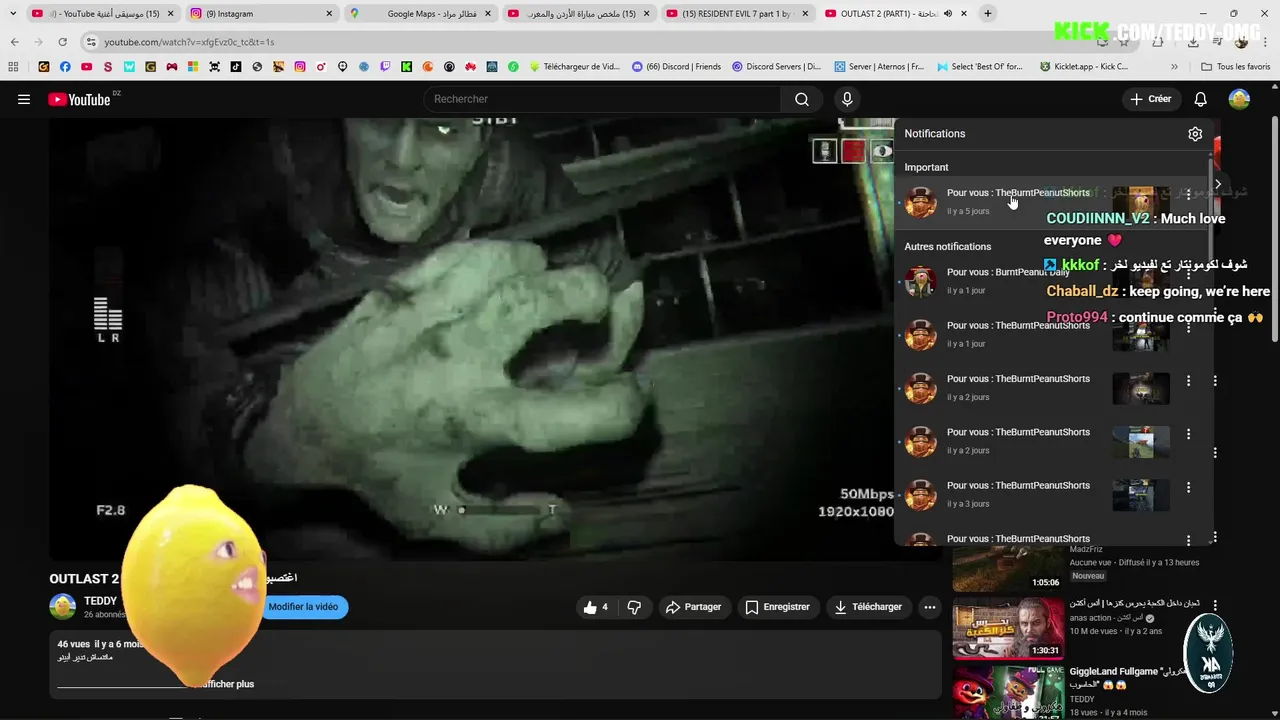Save video with Enregistrer button
The height and width of the screenshot is (720, 1280).
pos(777,607)
